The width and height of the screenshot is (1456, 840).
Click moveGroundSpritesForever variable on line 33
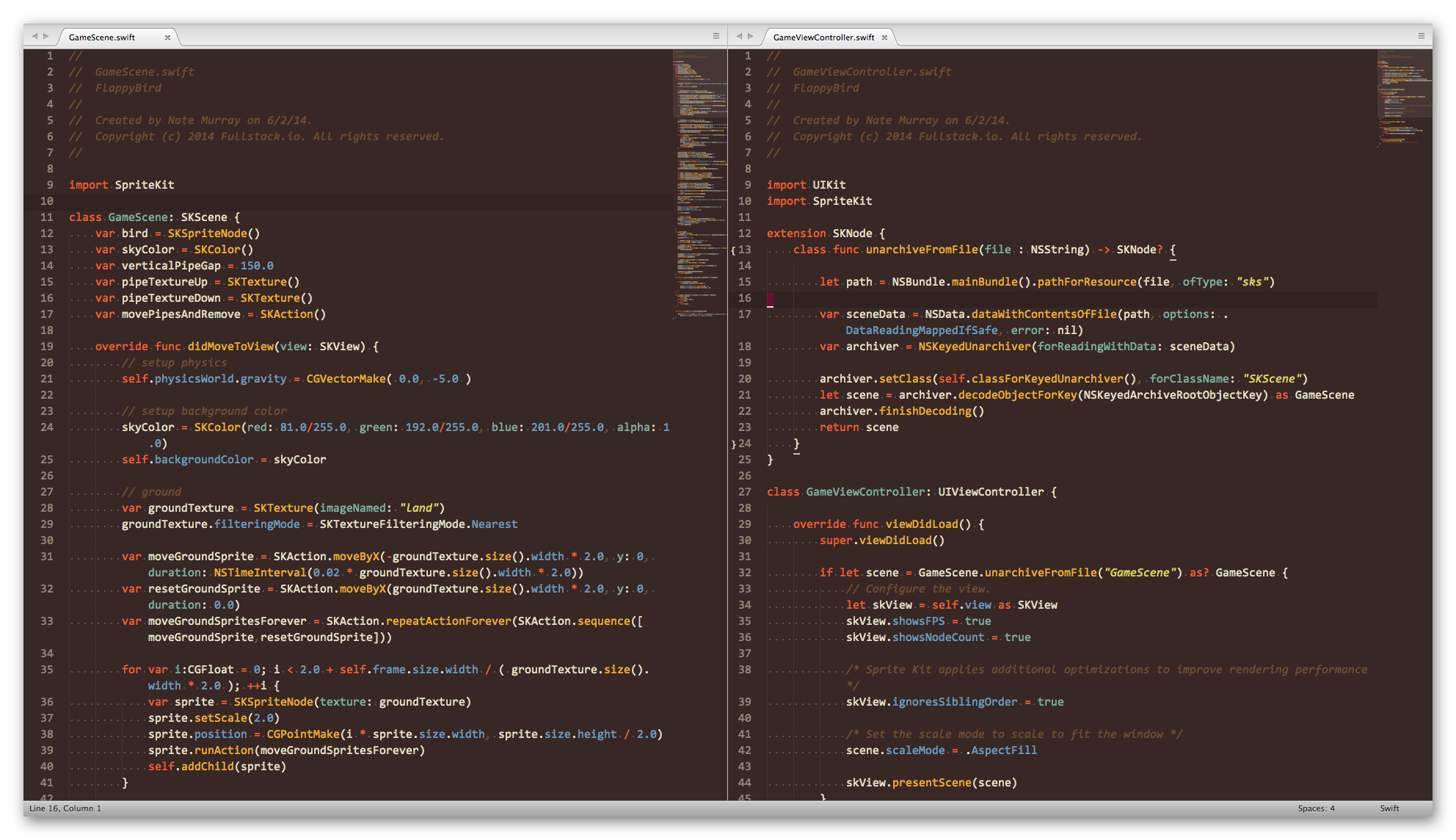227,621
